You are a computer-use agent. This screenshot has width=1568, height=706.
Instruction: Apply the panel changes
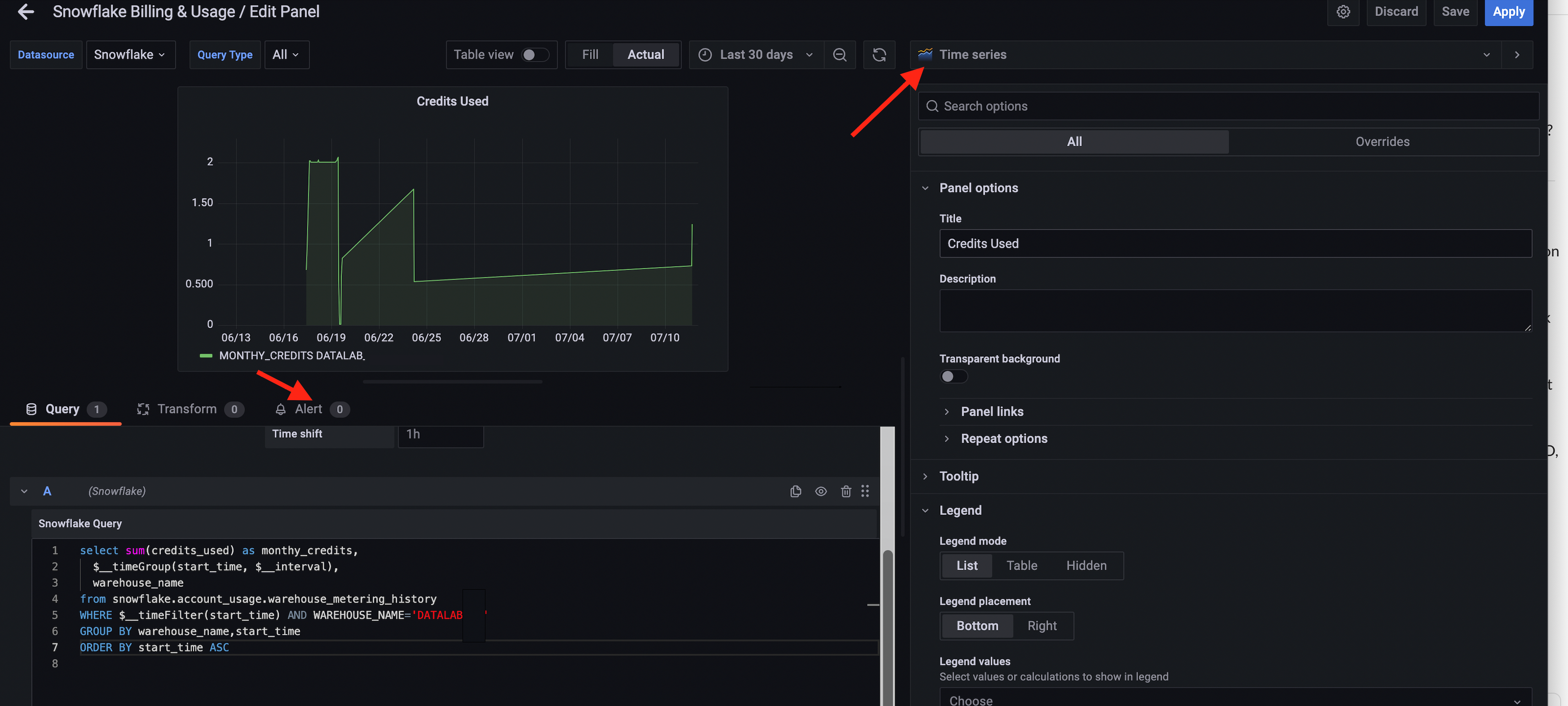(1509, 11)
